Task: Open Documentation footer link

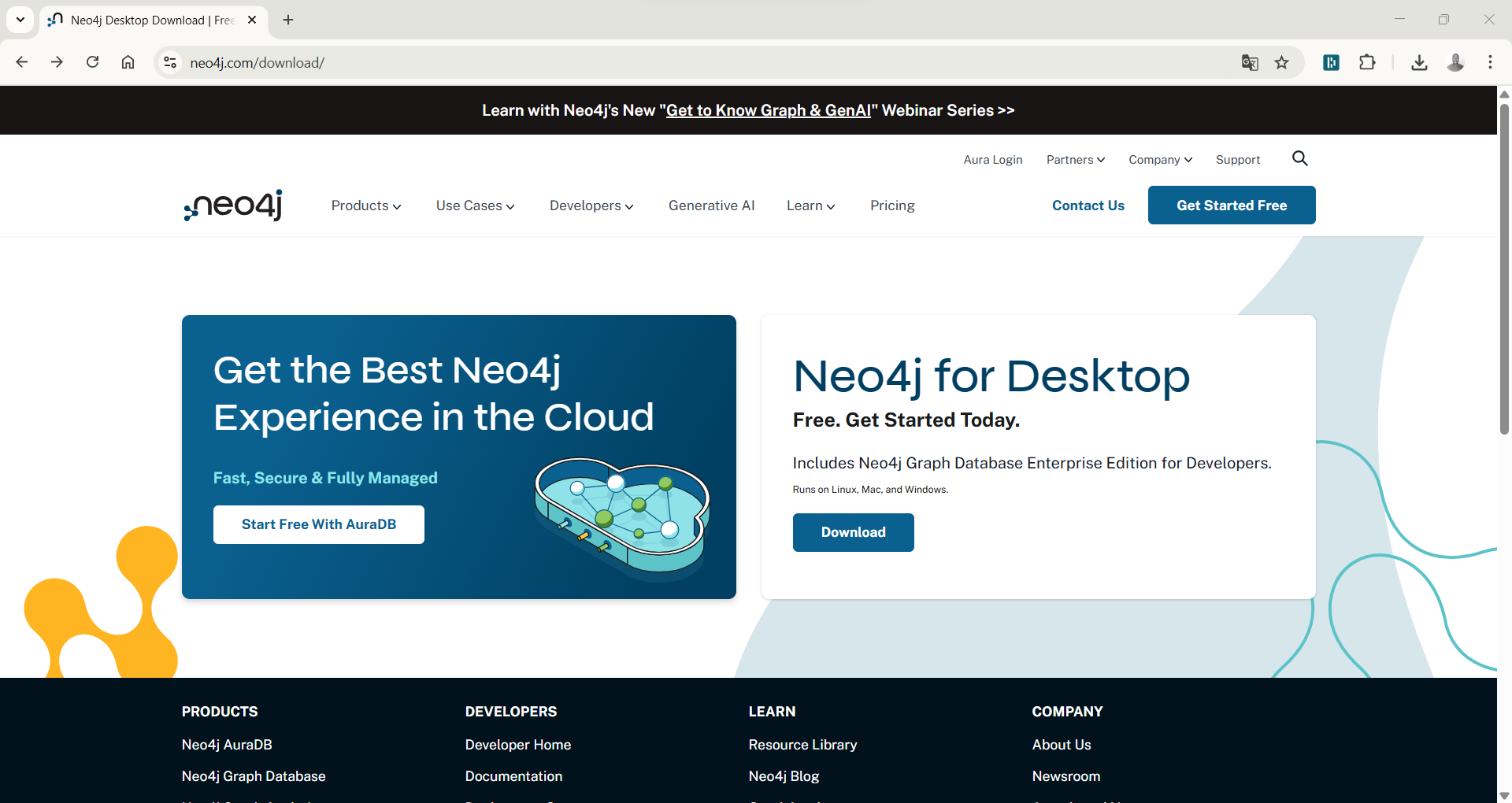Action: point(513,776)
